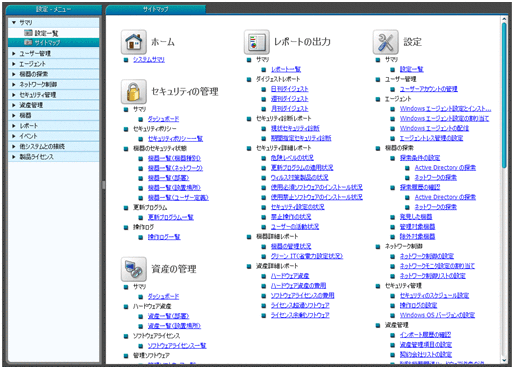Expand the イベント group
514x369 pixels.
pyautogui.click(x=14, y=136)
